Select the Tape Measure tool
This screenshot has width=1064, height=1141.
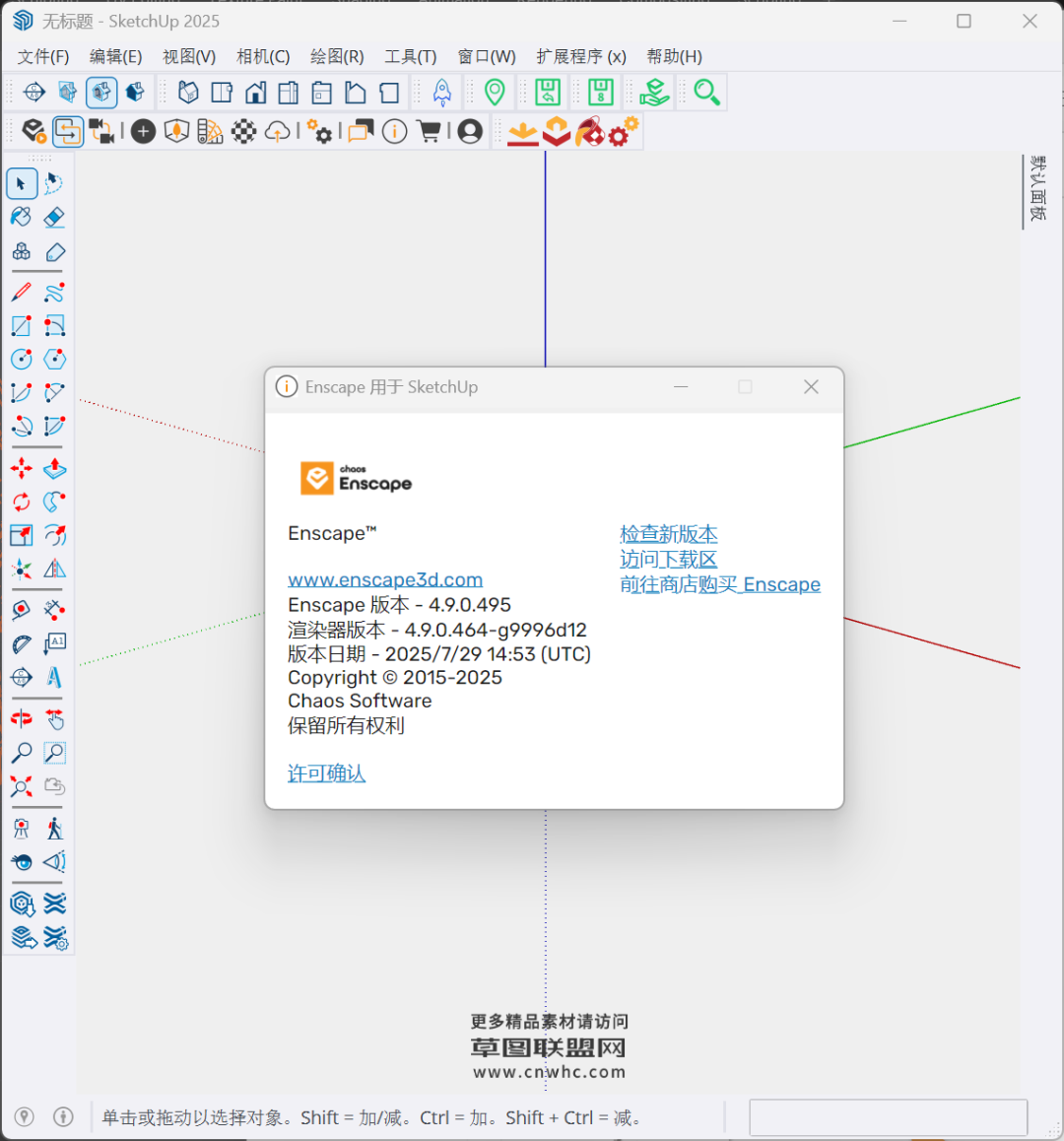[21, 610]
